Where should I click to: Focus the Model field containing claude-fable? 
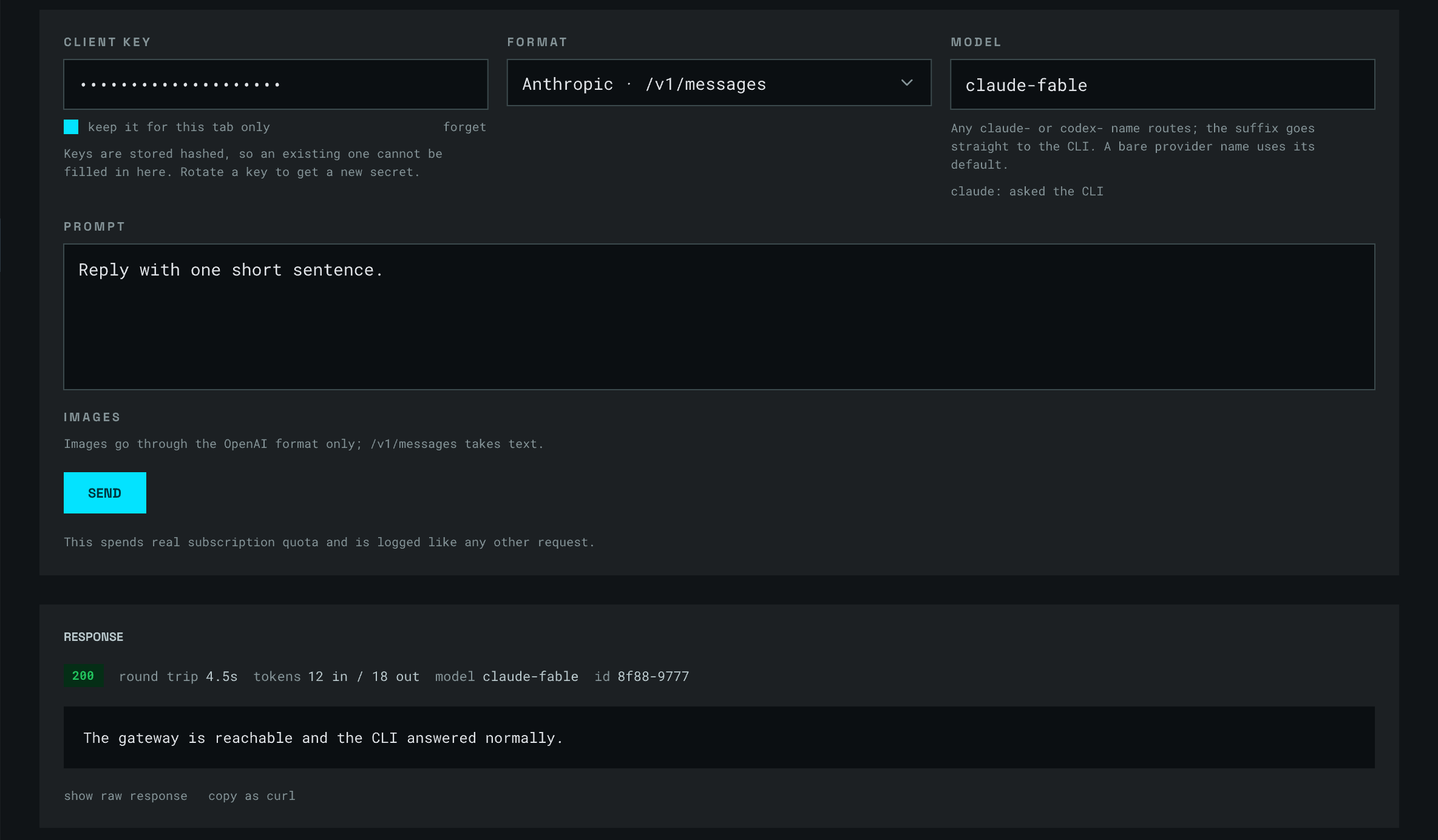point(1162,84)
